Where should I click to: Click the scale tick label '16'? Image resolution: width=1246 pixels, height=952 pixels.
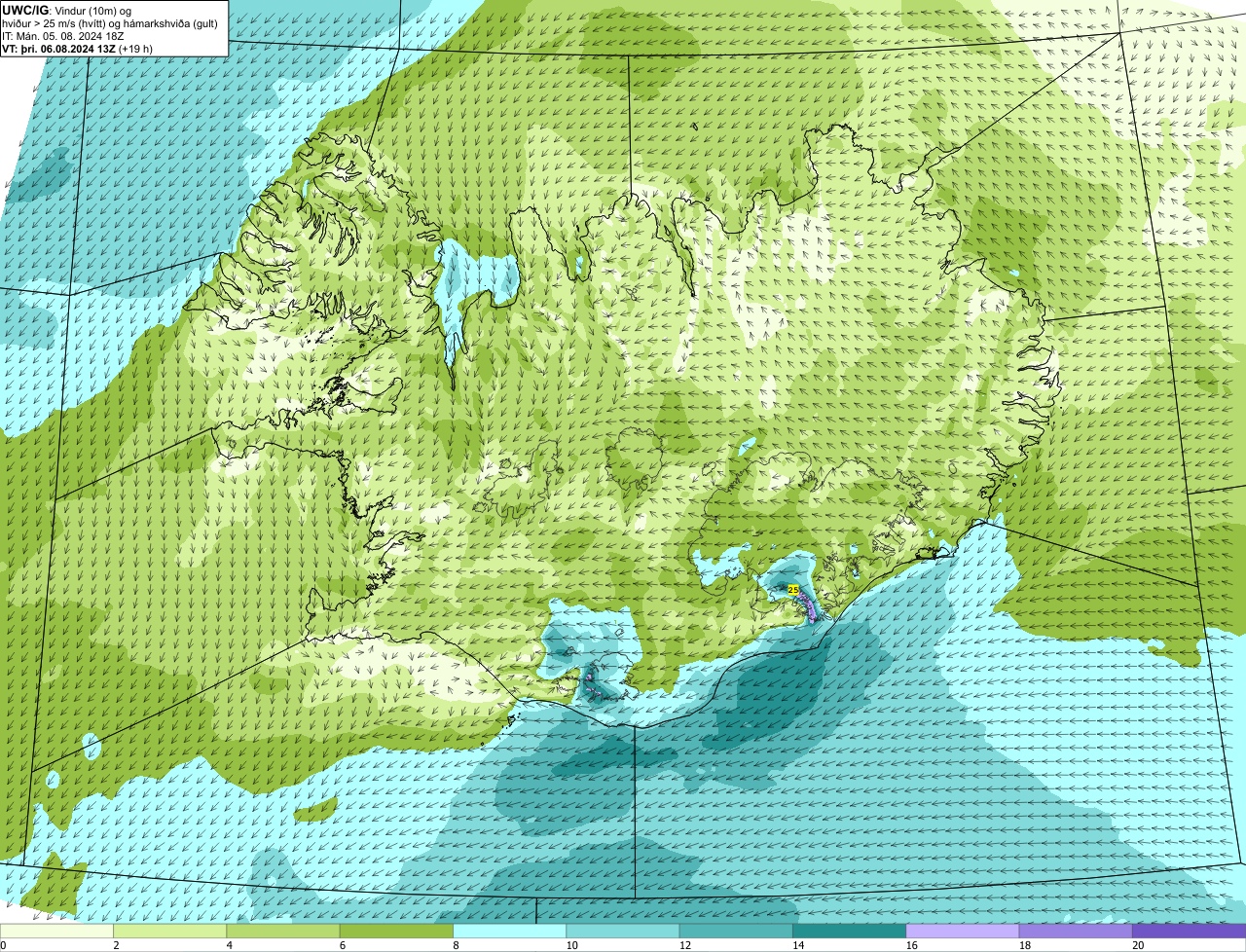pos(912,945)
